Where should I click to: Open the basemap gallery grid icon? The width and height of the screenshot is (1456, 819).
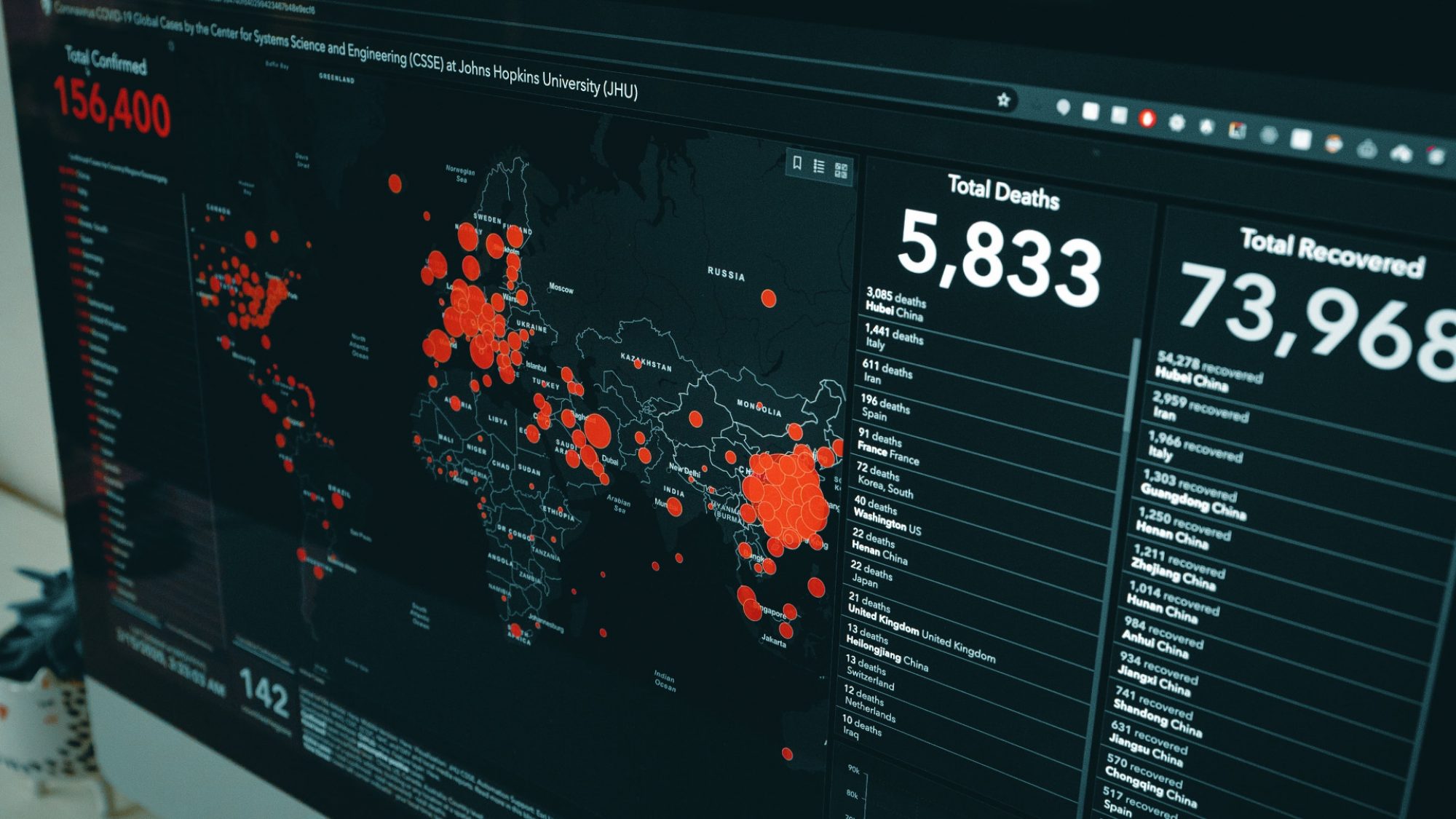click(x=841, y=170)
